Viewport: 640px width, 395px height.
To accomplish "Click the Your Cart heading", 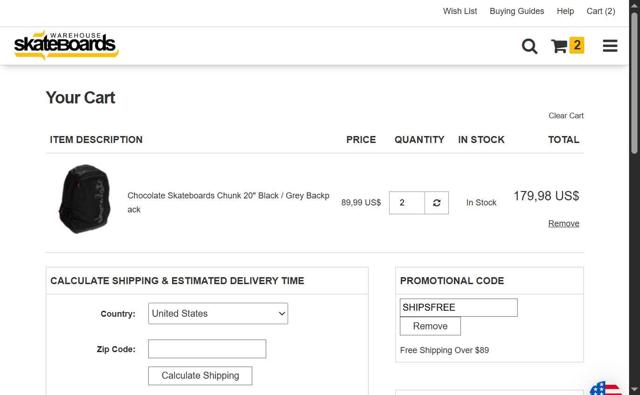I will pos(80,98).
